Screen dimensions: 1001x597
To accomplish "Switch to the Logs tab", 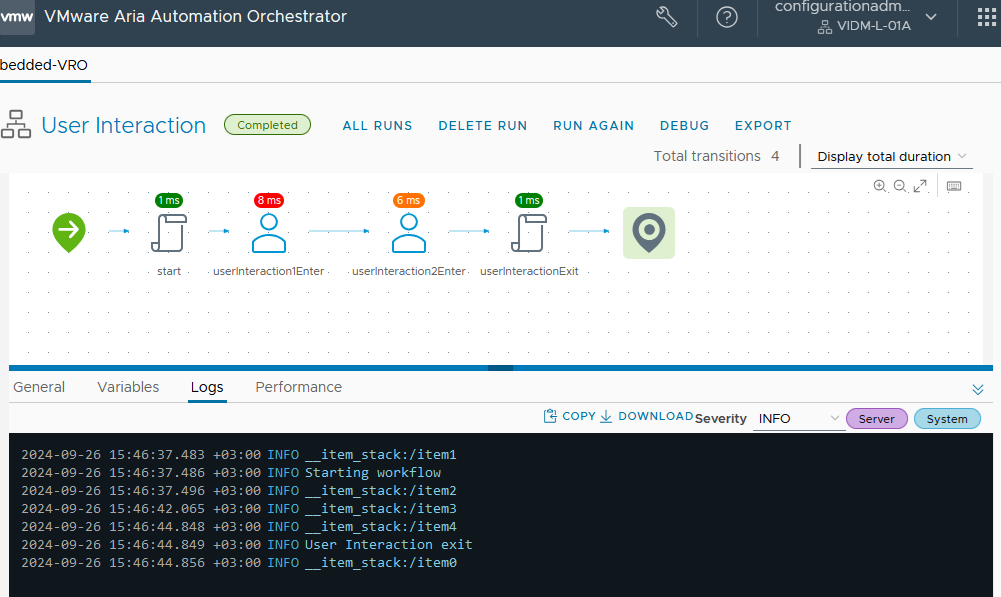I will pyautogui.click(x=207, y=387).
